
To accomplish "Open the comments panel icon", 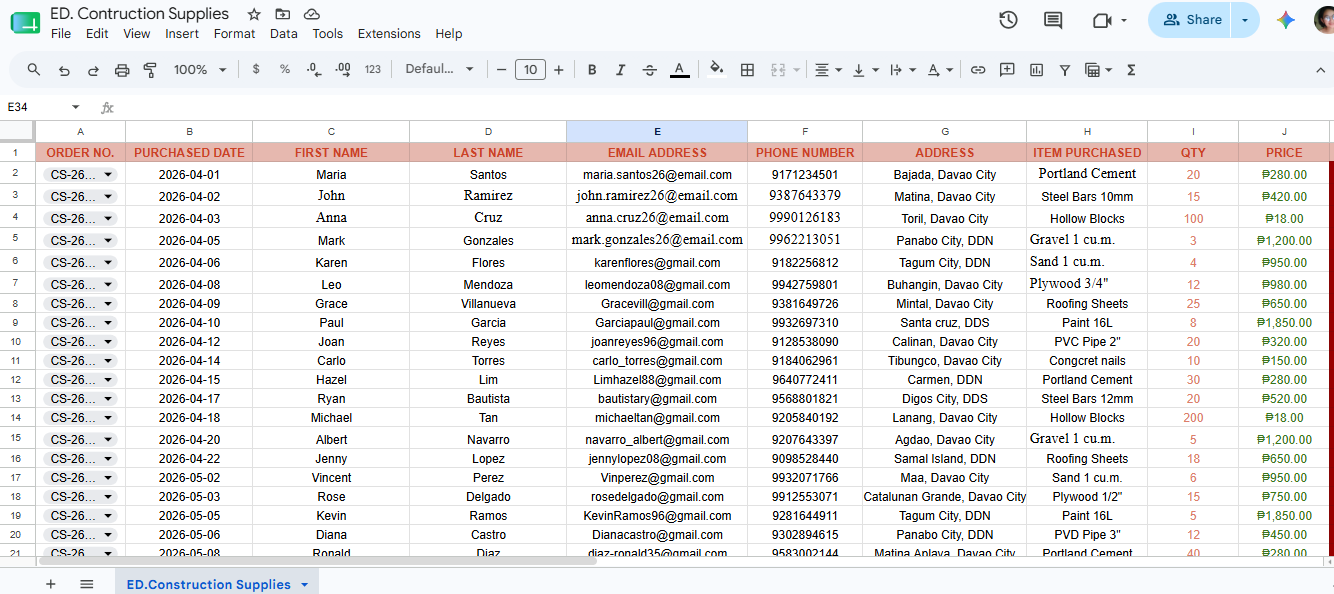I will click(x=1053, y=20).
